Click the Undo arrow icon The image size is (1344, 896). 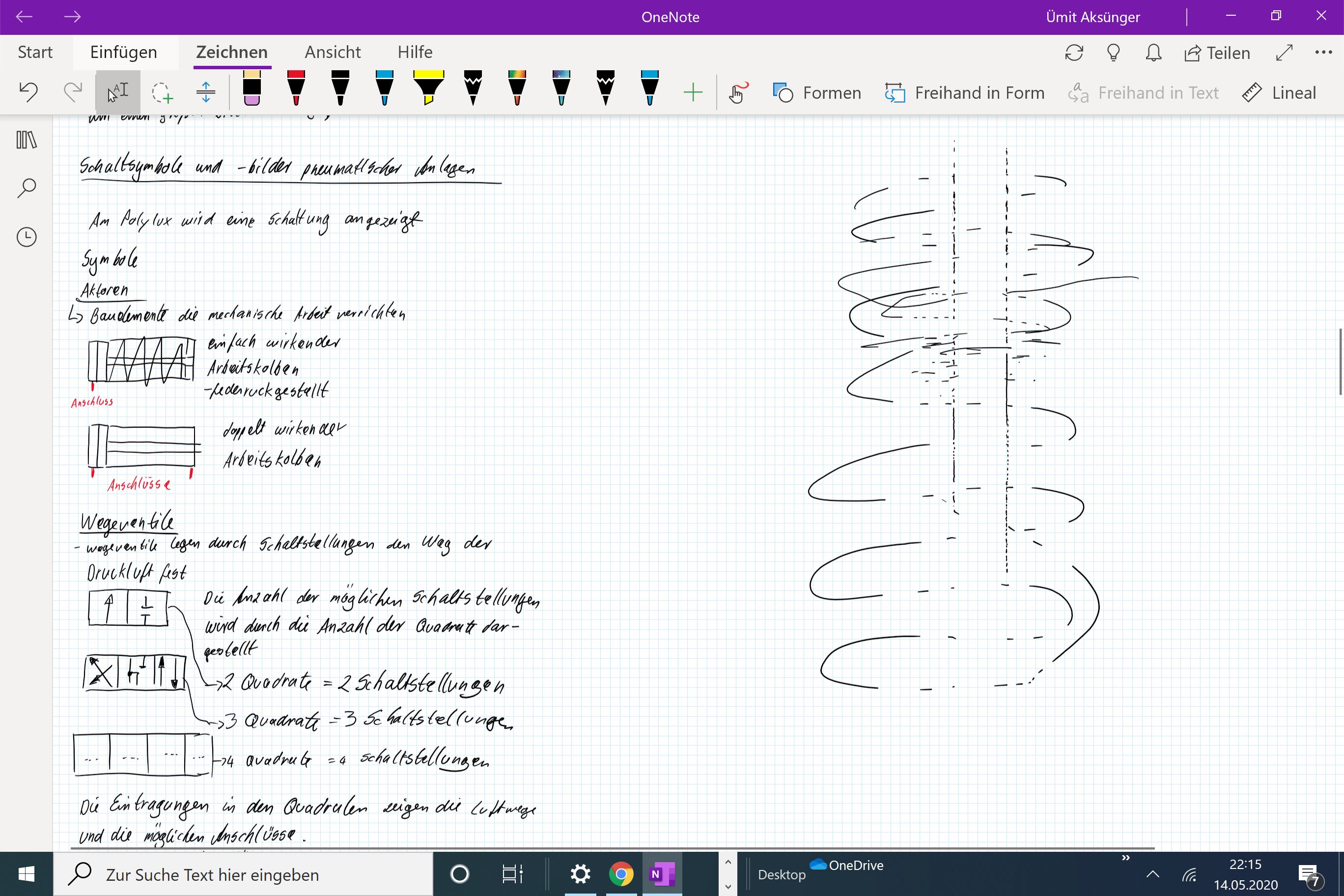[28, 92]
